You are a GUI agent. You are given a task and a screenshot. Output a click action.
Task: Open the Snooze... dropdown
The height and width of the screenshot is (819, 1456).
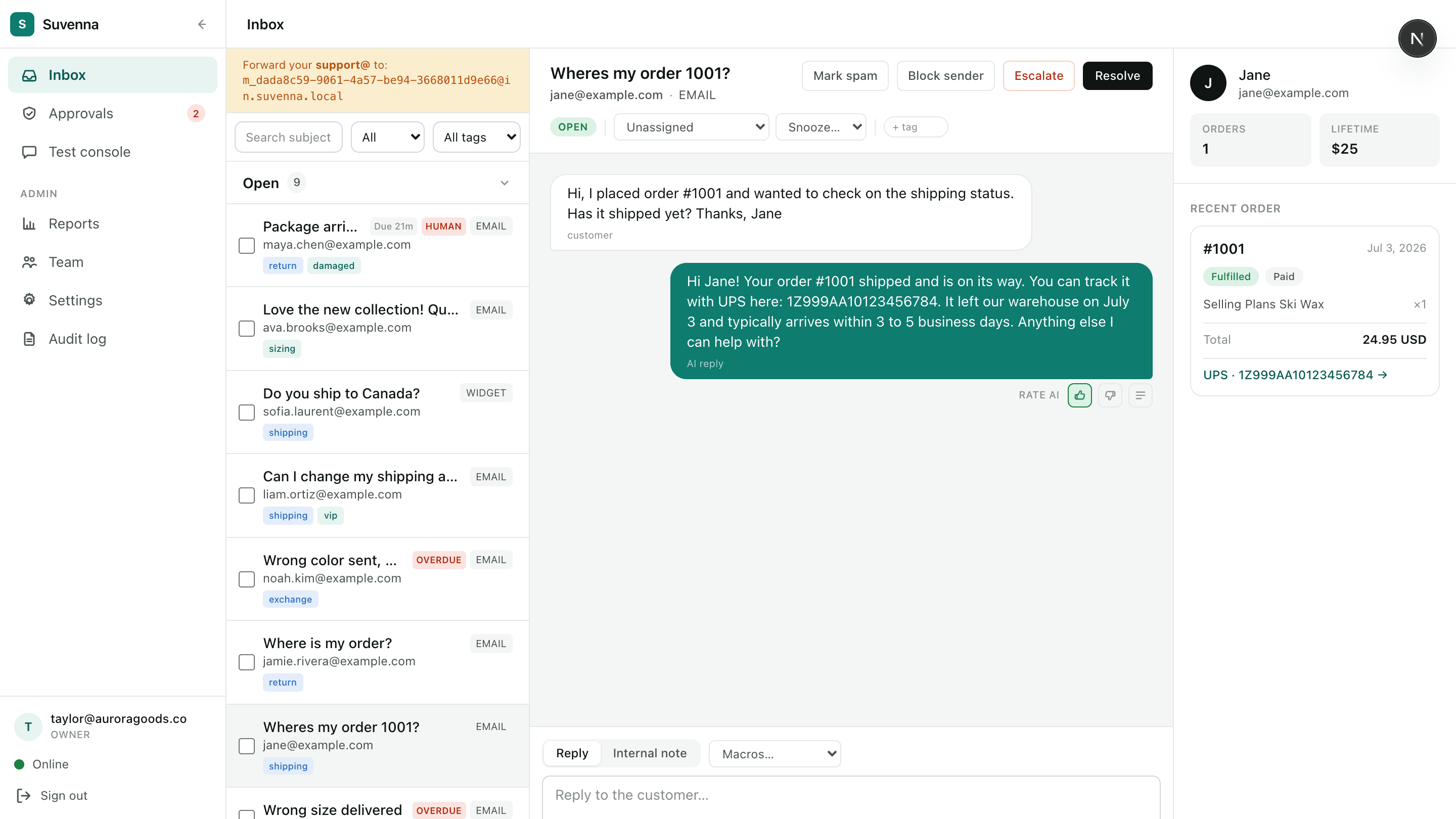pyautogui.click(x=821, y=127)
